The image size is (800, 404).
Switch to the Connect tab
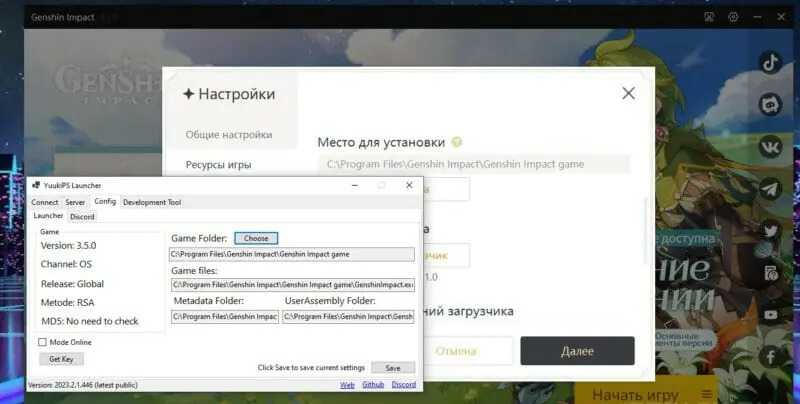45,203
